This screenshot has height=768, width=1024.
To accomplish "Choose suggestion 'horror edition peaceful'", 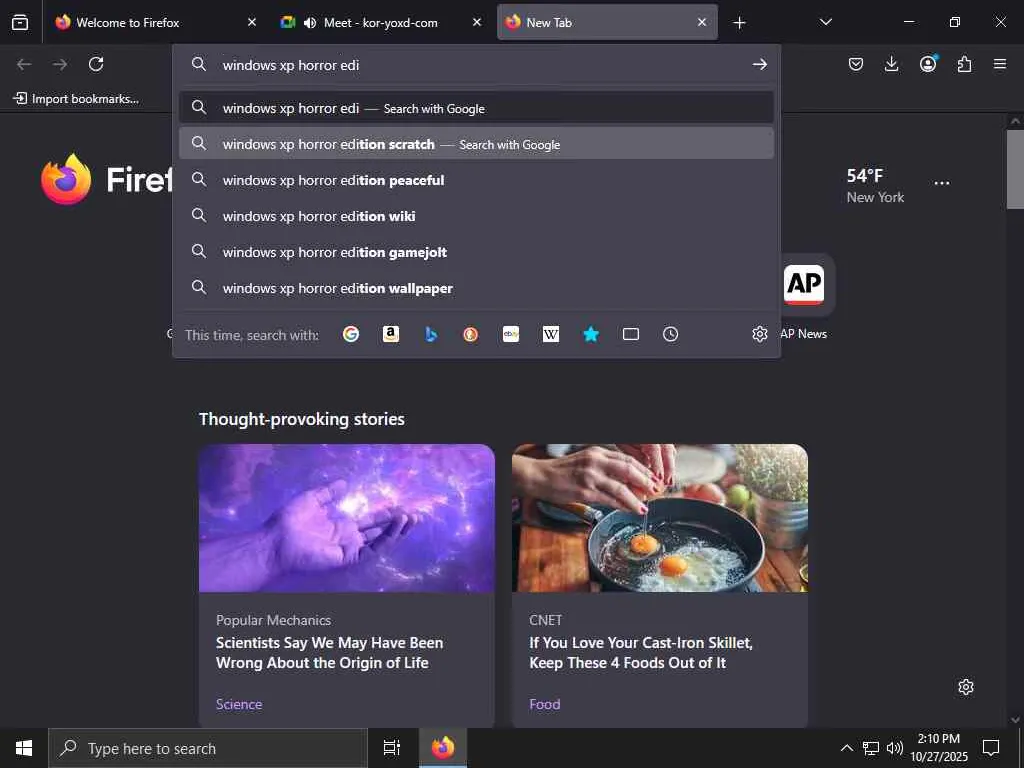I will [476, 180].
